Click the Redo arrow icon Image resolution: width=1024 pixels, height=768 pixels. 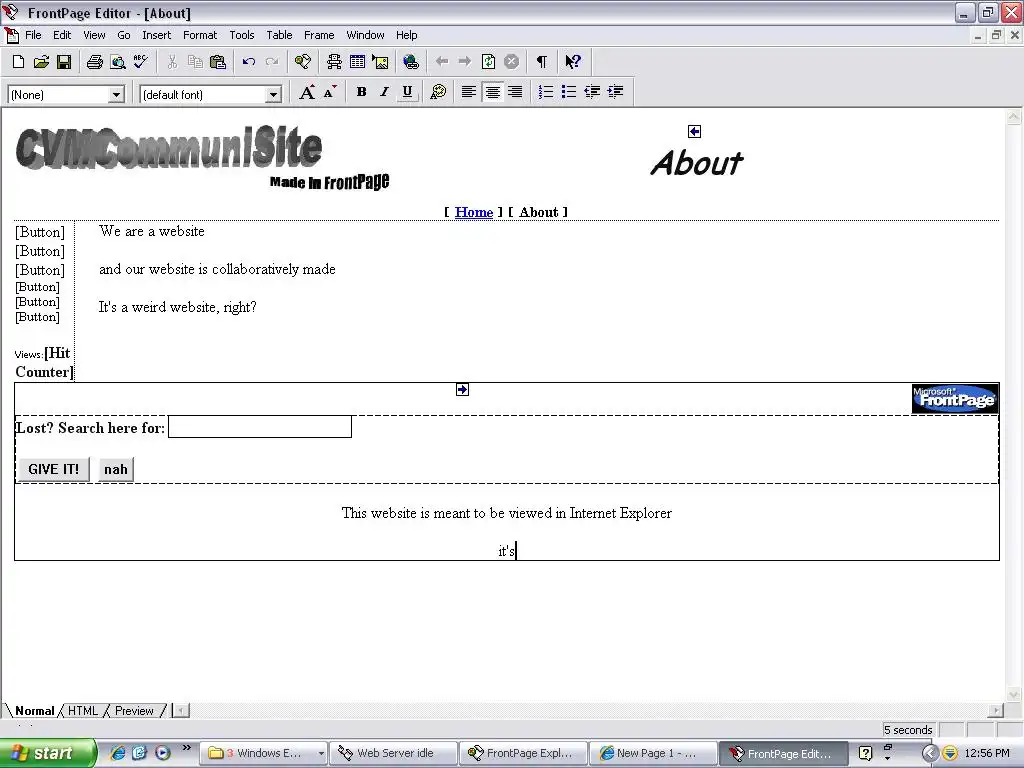pyautogui.click(x=272, y=62)
